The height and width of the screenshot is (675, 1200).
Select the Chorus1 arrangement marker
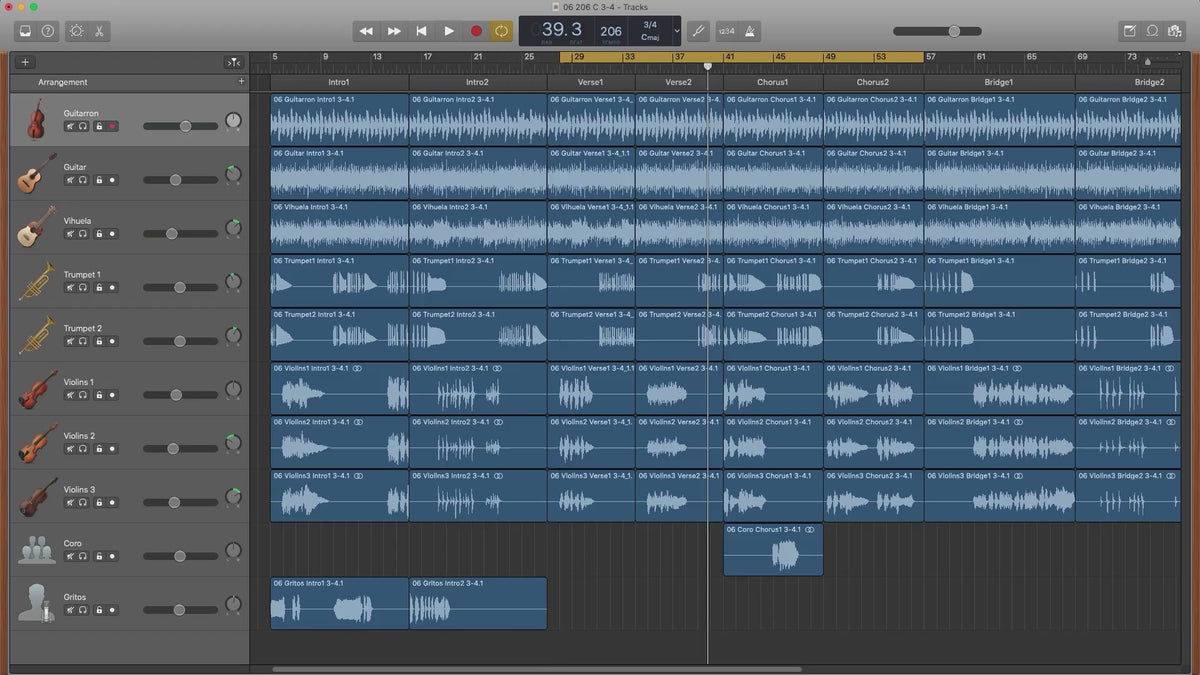tap(772, 82)
